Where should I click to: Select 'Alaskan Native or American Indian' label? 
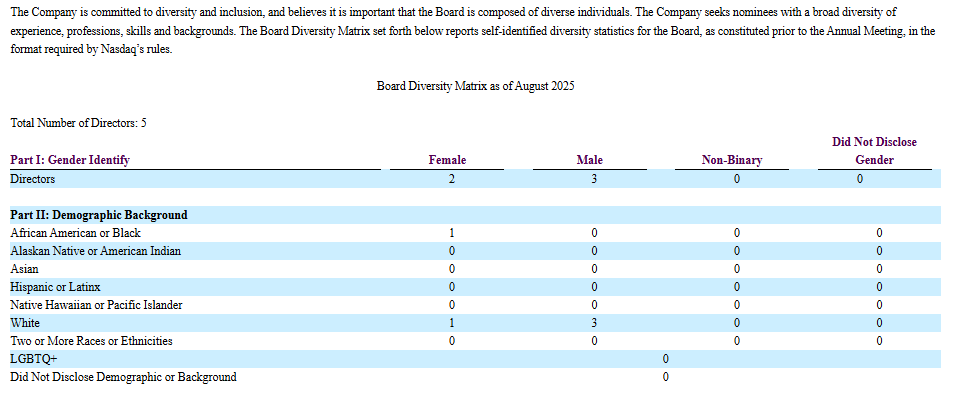(96, 251)
